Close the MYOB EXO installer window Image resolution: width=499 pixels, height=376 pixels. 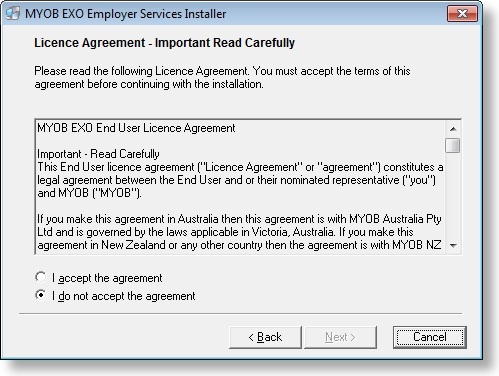pyautogui.click(x=462, y=14)
